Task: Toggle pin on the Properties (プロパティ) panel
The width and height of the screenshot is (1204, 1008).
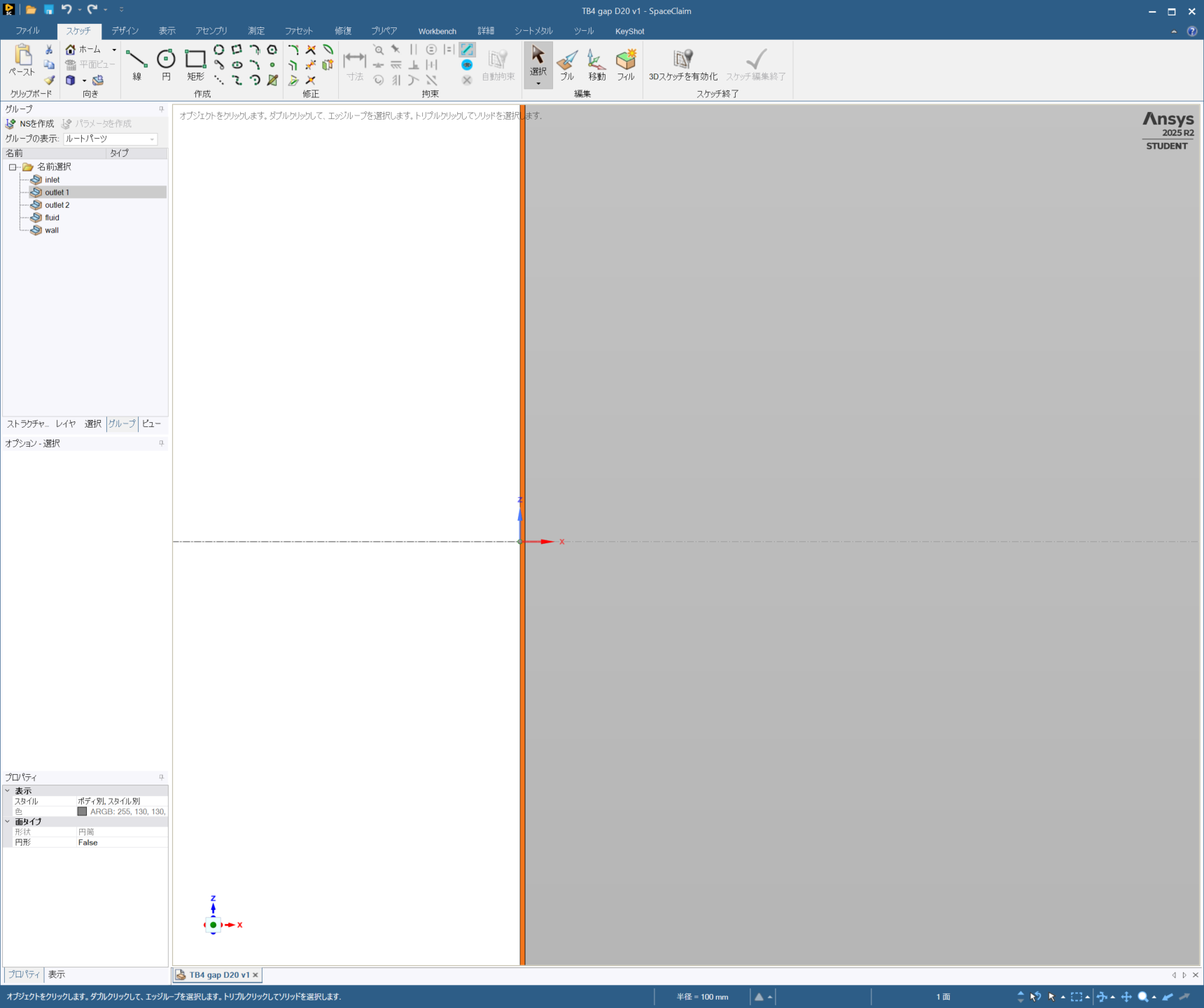Action: (161, 777)
